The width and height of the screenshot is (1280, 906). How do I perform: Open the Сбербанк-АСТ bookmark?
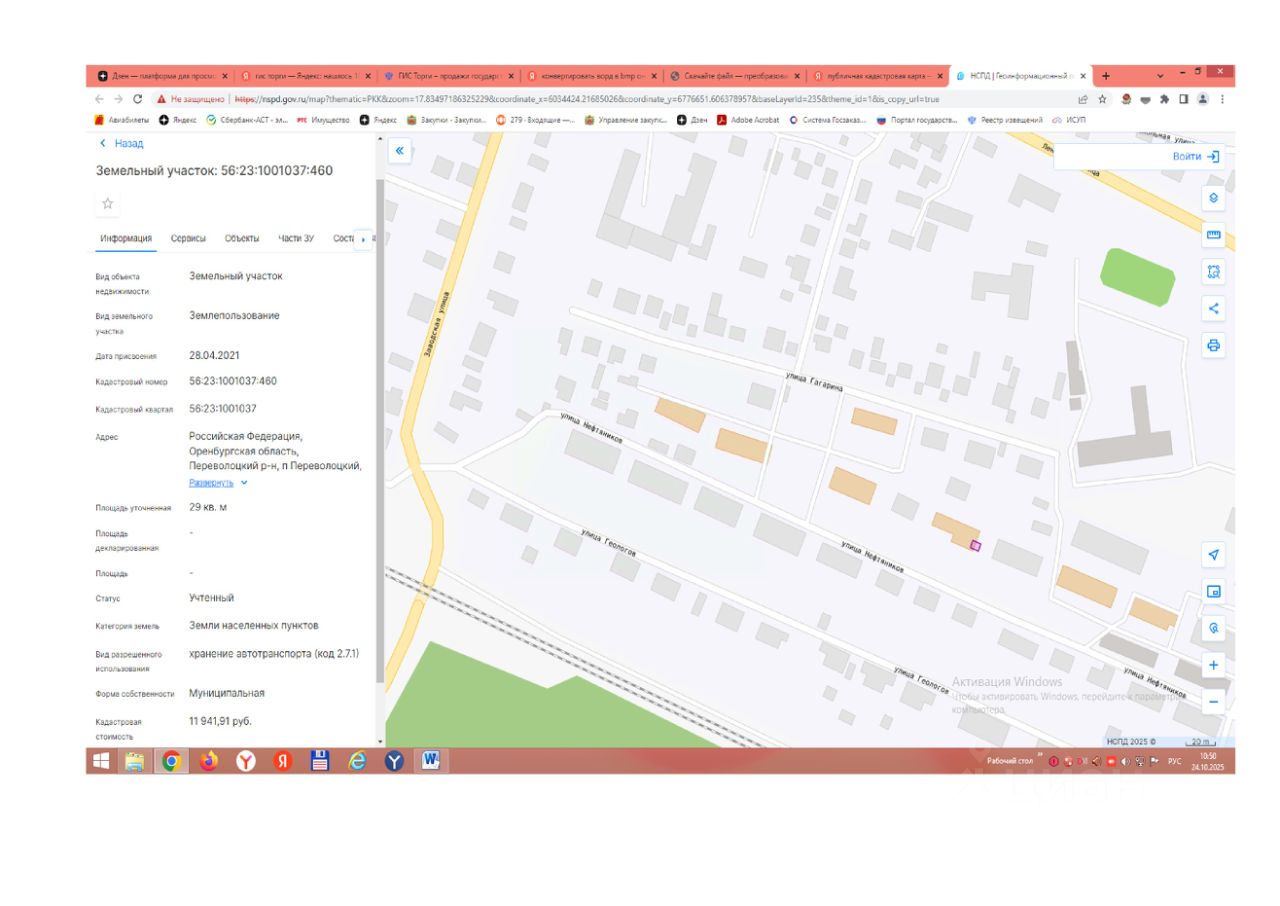(x=246, y=120)
